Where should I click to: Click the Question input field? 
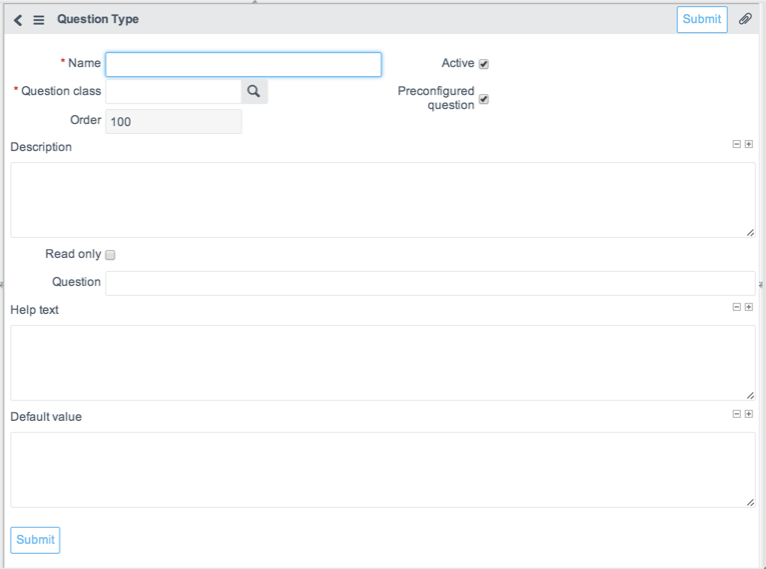tap(430, 283)
